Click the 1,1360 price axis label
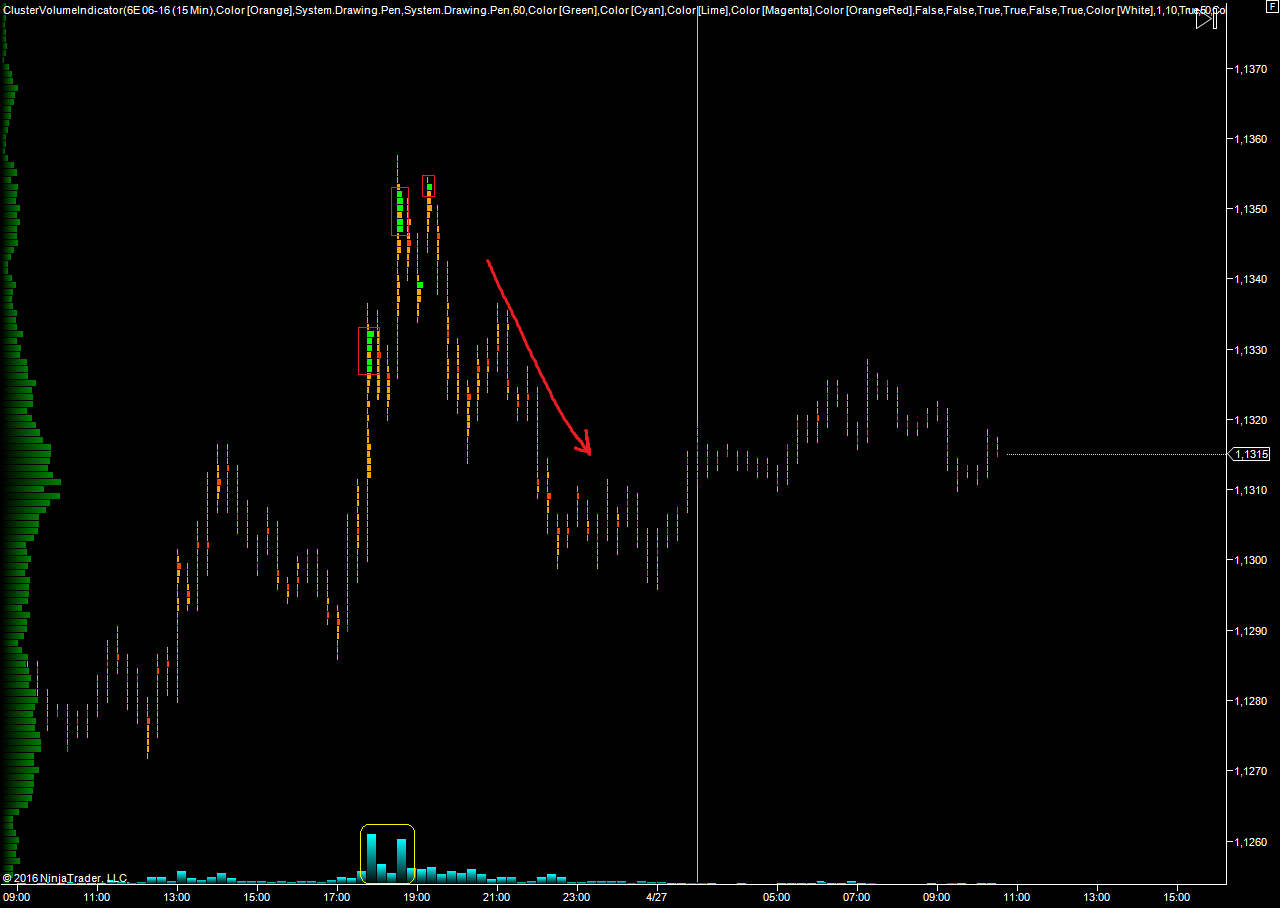Screen dimensions: 1280x908 (x=1250, y=139)
